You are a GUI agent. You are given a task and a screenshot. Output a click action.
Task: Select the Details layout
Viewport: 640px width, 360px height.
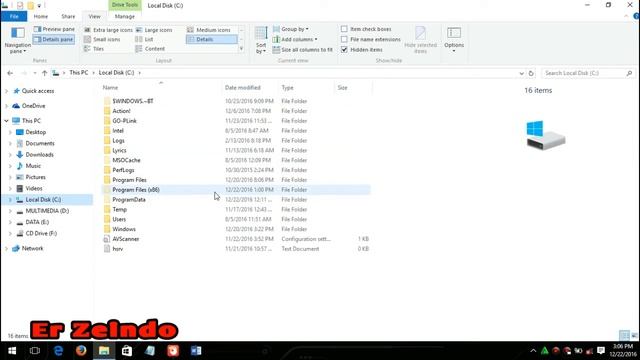[211, 40]
